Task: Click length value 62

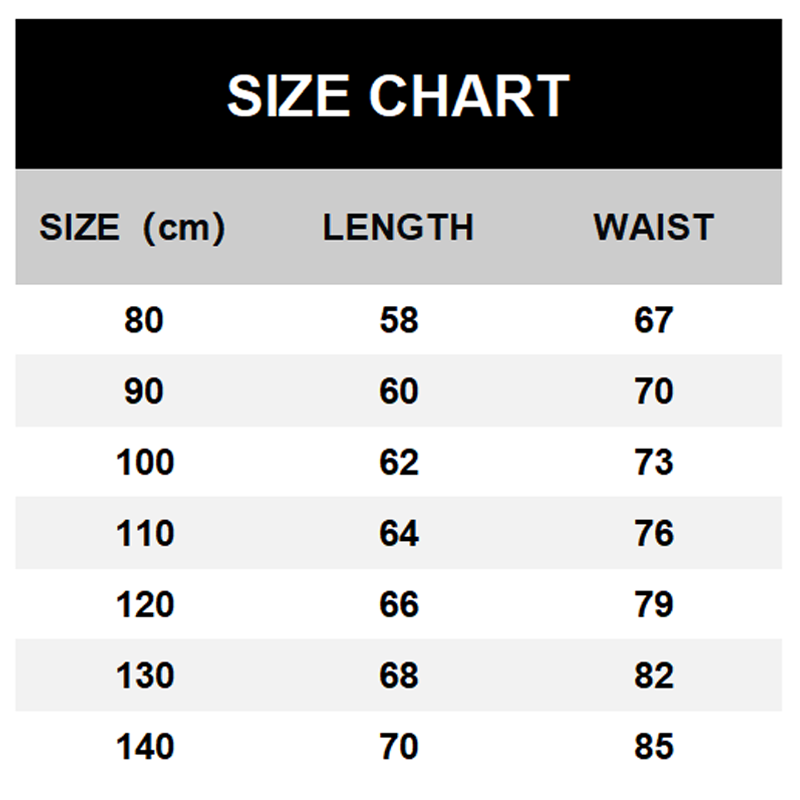Action: [399, 463]
